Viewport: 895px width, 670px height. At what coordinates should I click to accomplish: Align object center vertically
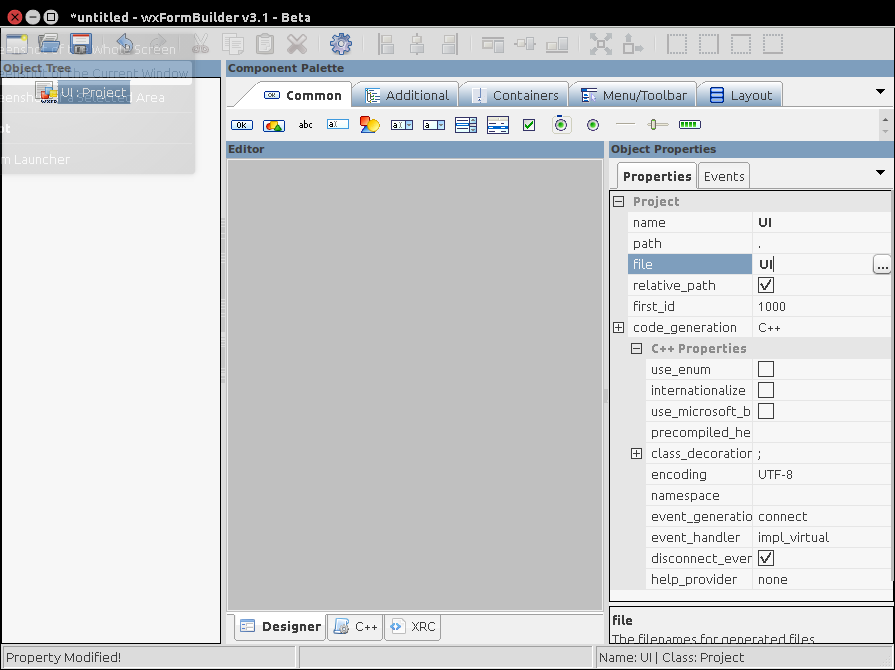click(525, 44)
